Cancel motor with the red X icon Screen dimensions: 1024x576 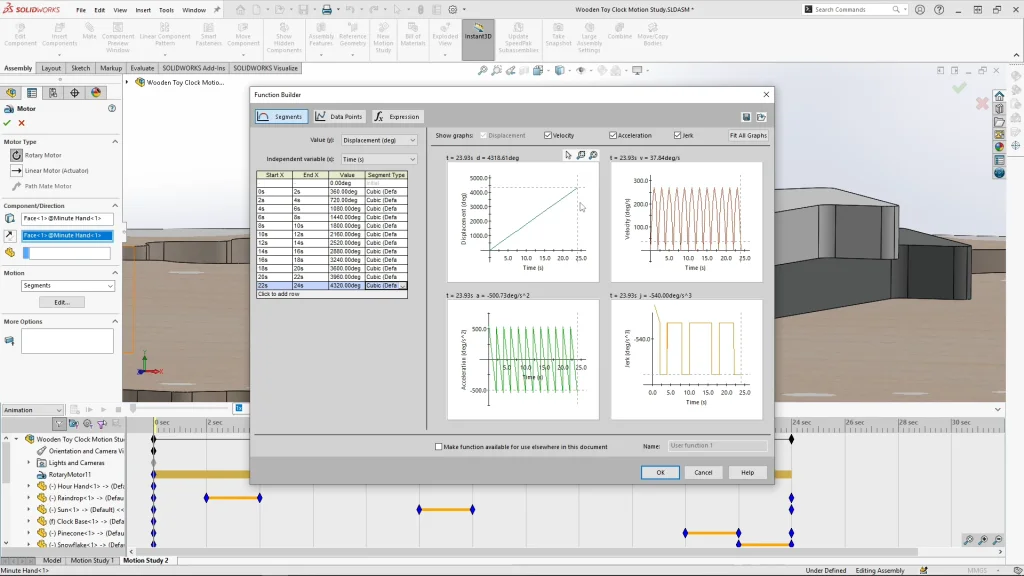click(x=21, y=123)
